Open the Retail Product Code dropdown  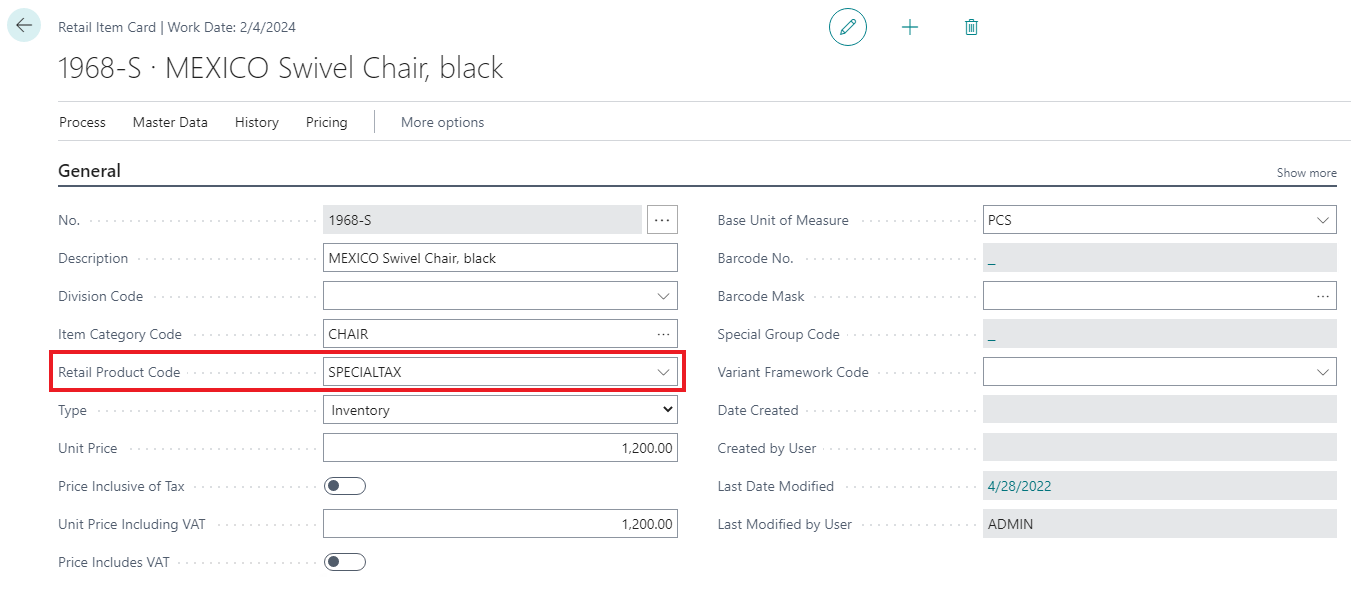(x=663, y=372)
